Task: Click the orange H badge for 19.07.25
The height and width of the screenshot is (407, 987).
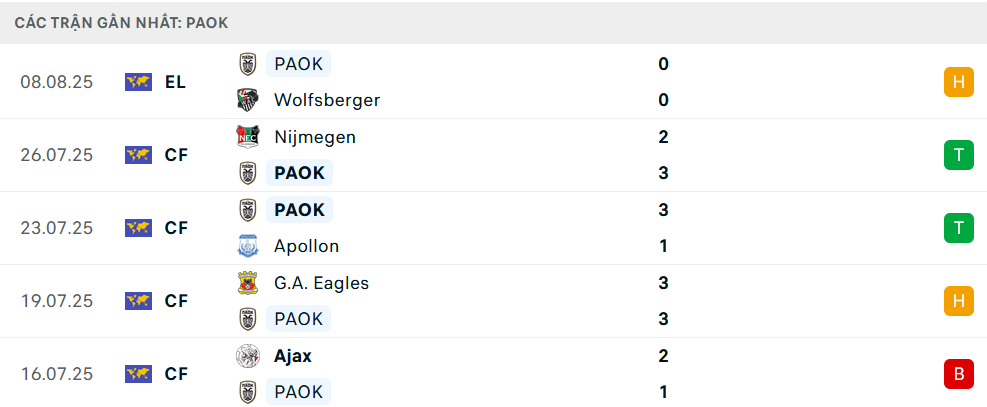Action: [958, 301]
